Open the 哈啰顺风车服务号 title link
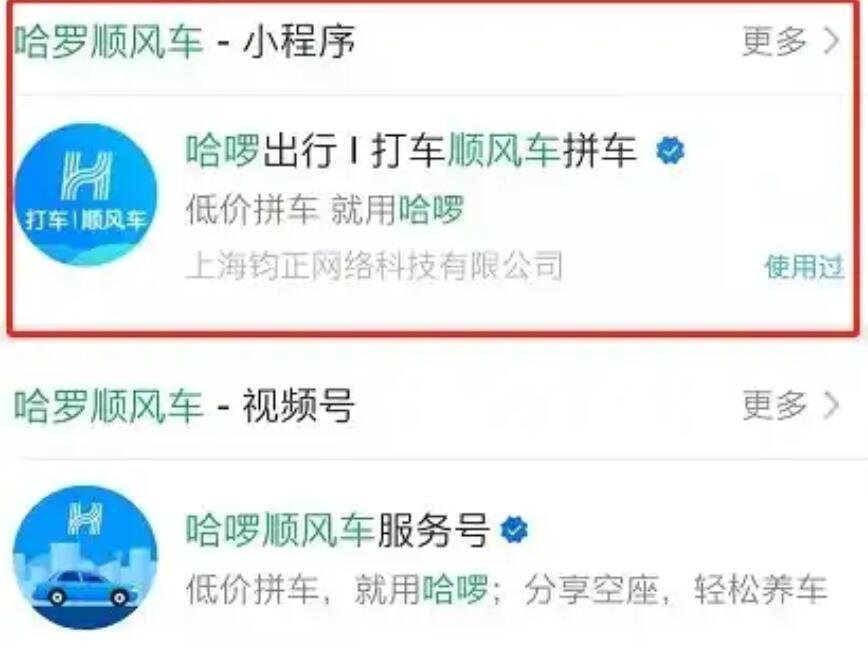 point(338,530)
